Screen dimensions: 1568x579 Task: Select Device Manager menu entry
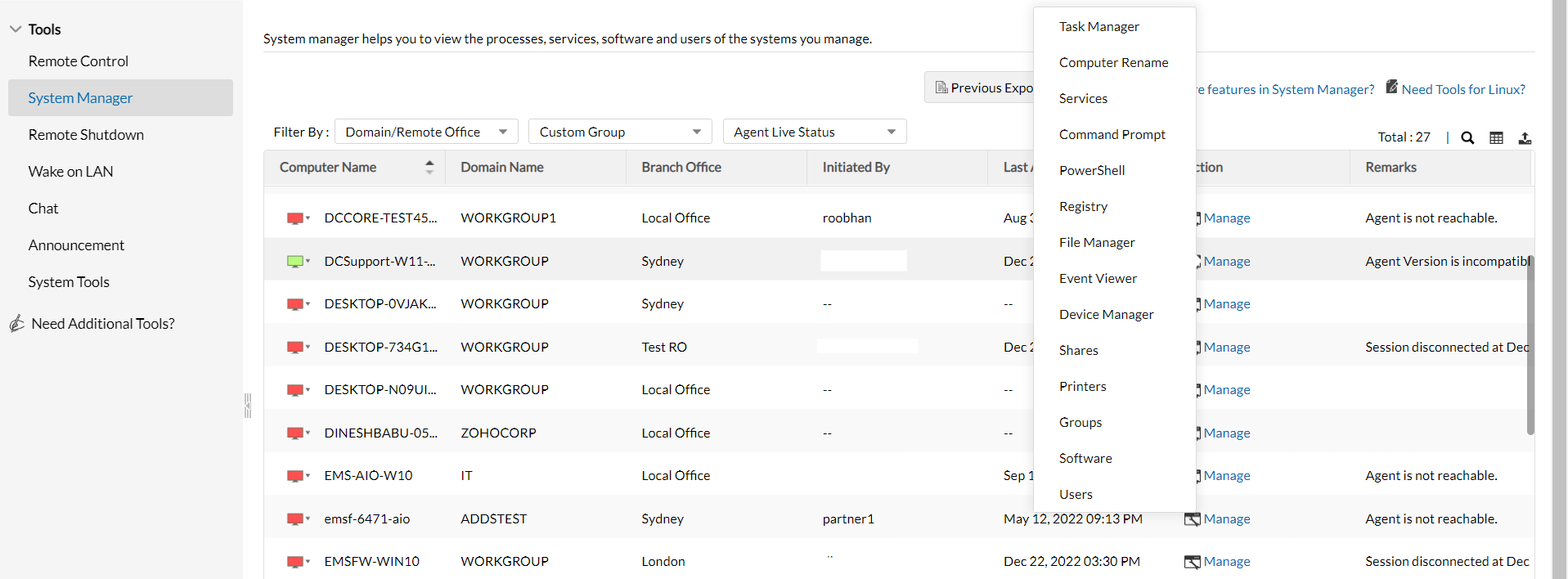point(1106,315)
